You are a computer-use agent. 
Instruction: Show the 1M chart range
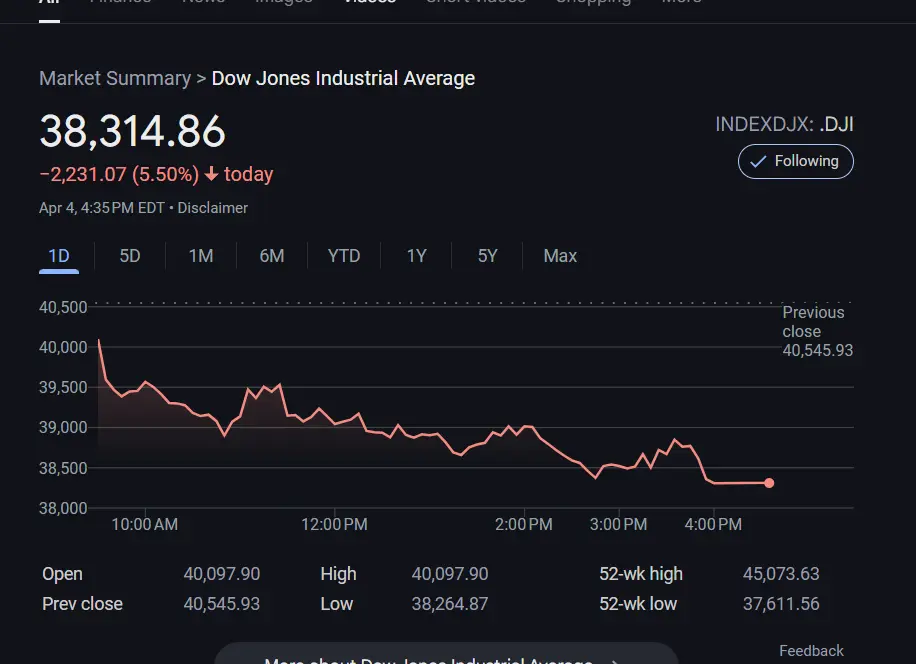(201, 256)
